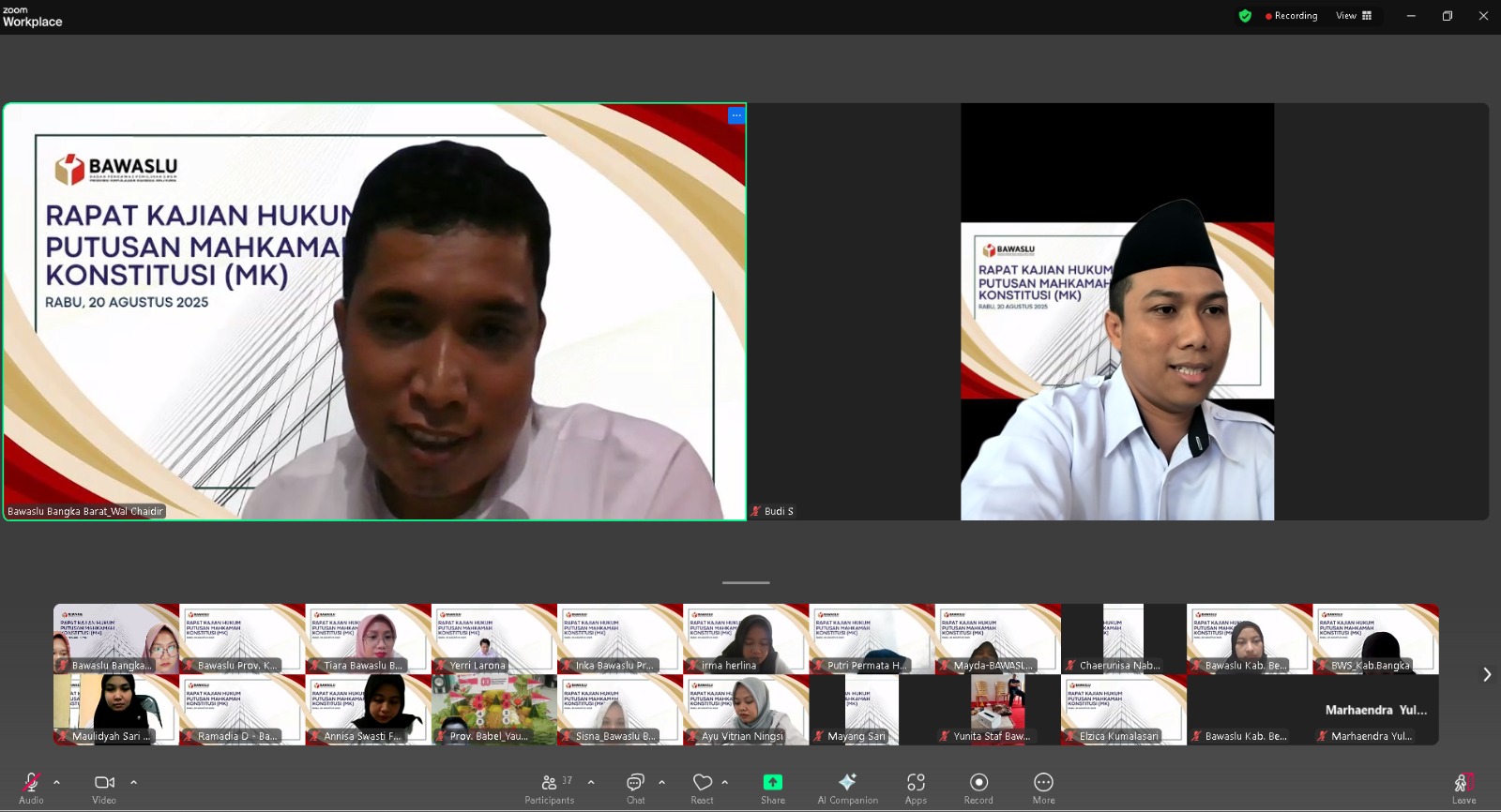The height and width of the screenshot is (812, 1501).
Task: Open the Participants panel
Action: (x=551, y=787)
